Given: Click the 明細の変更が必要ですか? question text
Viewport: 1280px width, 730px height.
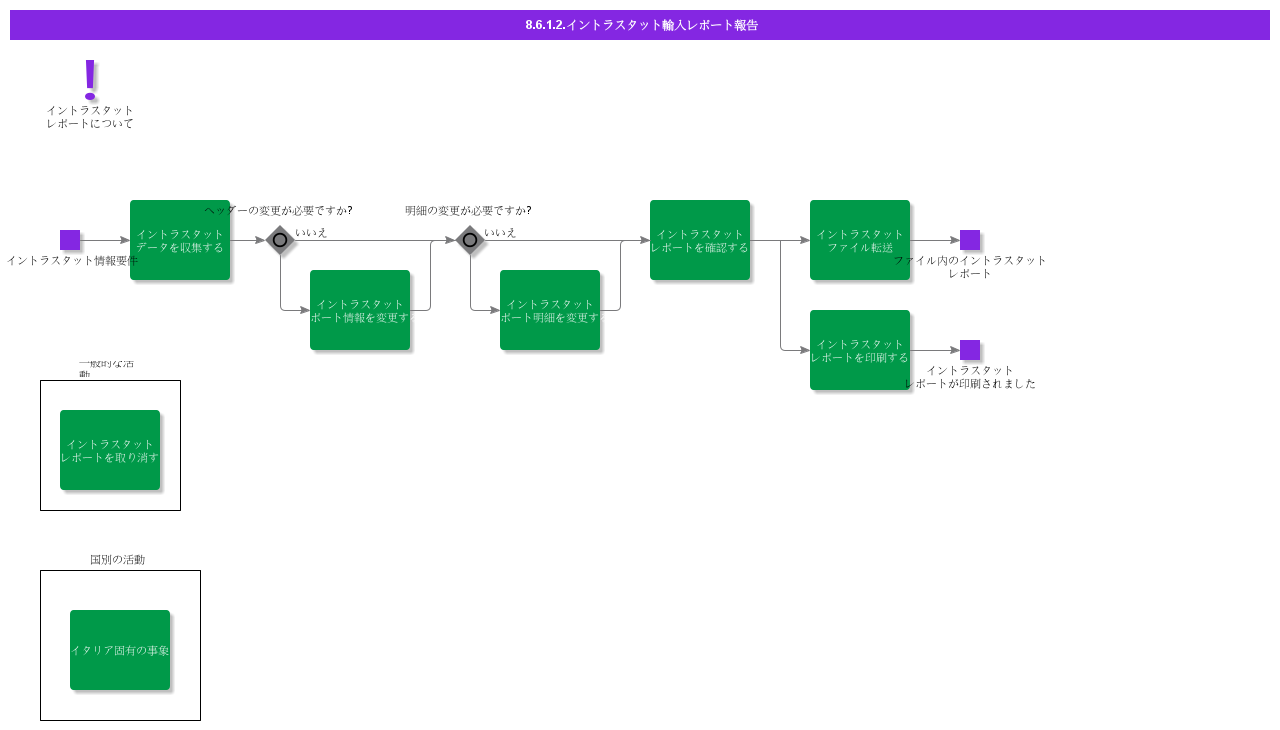Looking at the screenshot, I should pyautogui.click(x=468, y=210).
